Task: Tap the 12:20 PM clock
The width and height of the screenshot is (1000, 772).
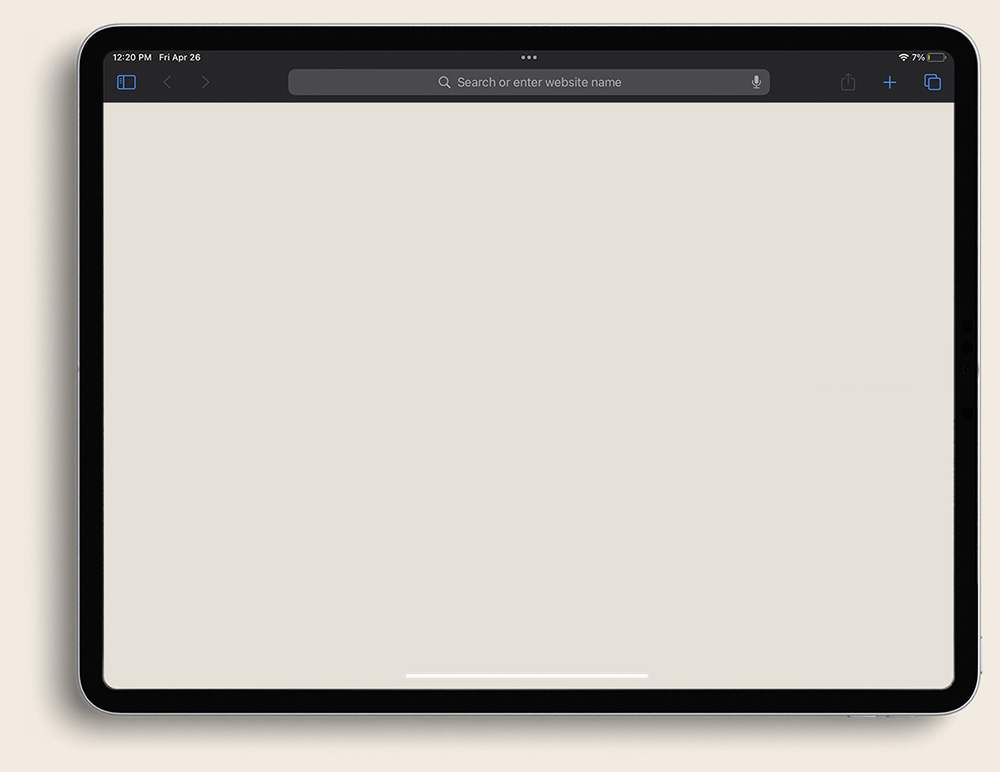Action: pyautogui.click(x=132, y=58)
